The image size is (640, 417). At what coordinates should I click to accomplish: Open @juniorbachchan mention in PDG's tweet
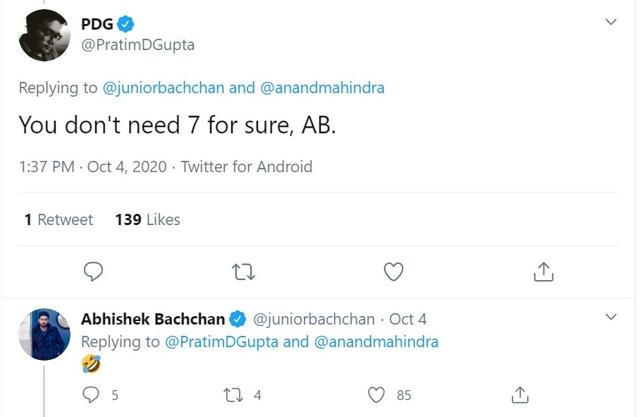163,88
